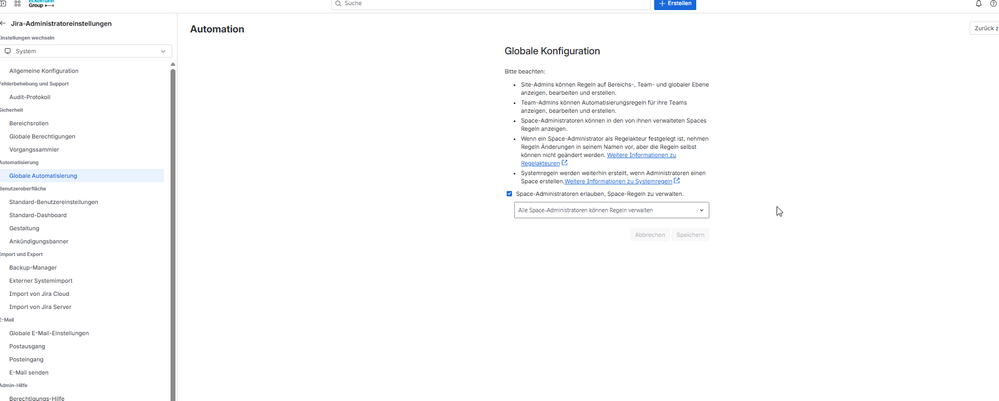This screenshot has height=401, width=999.
Task: Open Standard-Dashboard in sidebar
Action: click(x=38, y=215)
